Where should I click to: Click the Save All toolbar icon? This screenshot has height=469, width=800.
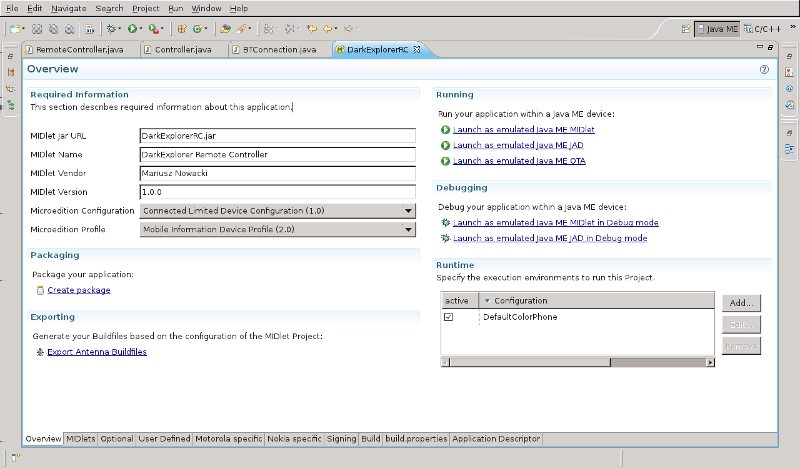(53, 29)
